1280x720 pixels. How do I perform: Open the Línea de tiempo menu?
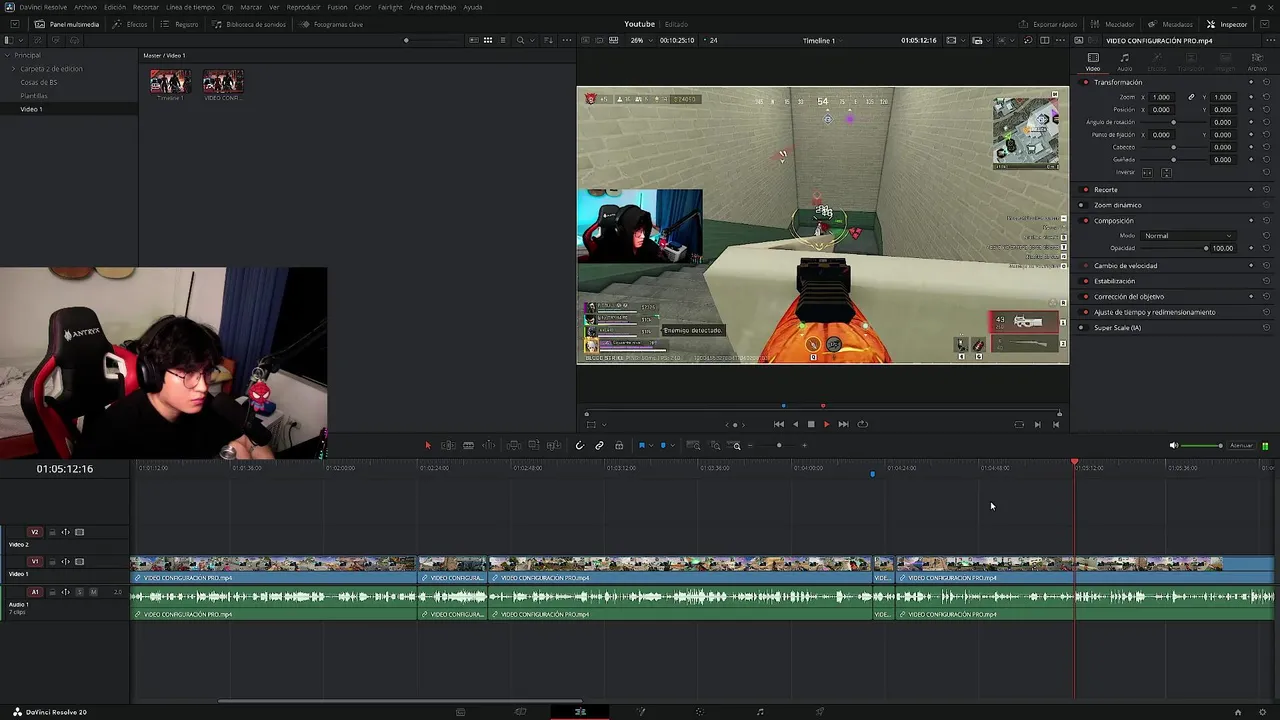[190, 7]
